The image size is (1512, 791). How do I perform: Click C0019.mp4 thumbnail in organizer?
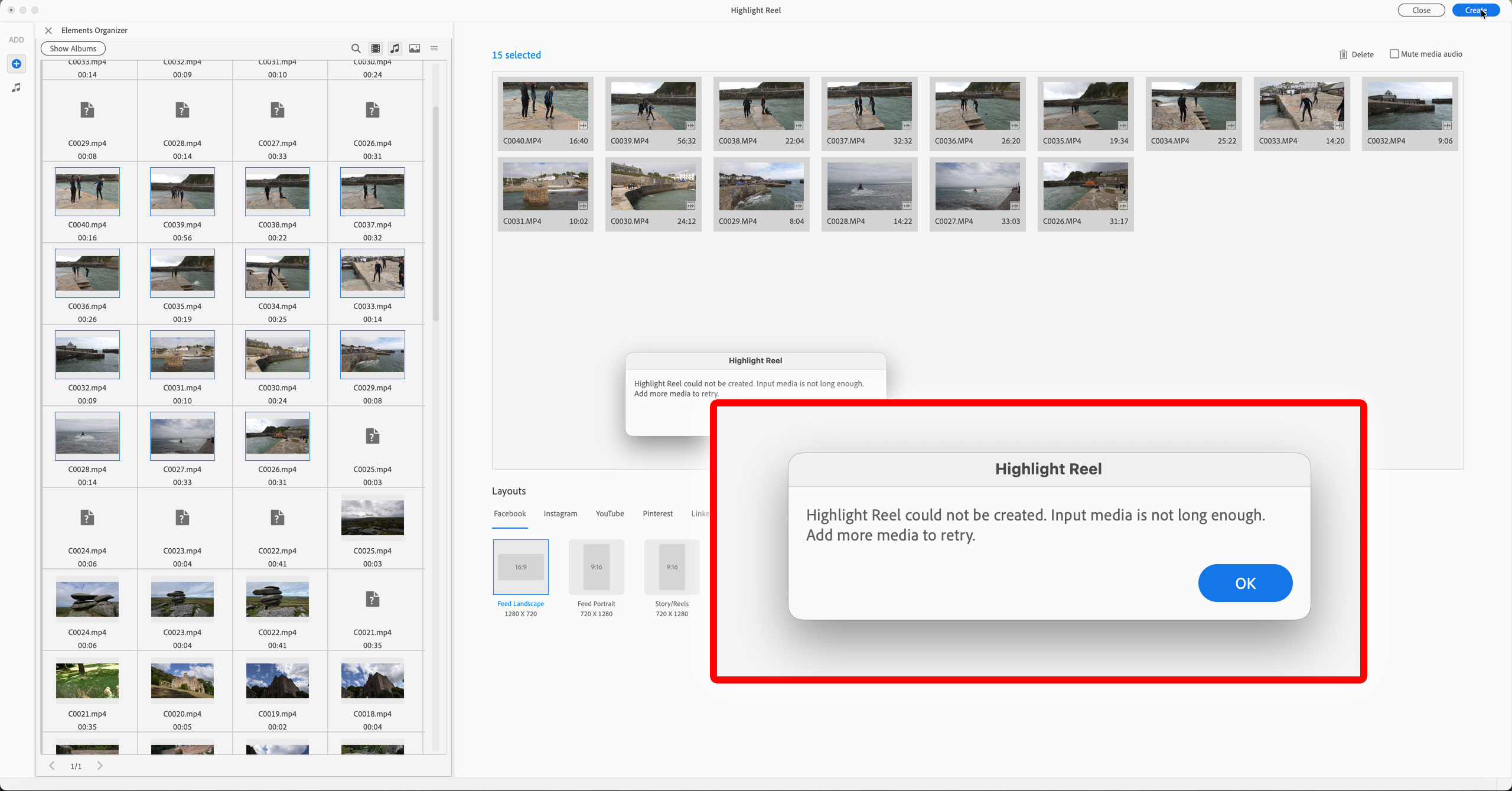pyautogui.click(x=278, y=681)
